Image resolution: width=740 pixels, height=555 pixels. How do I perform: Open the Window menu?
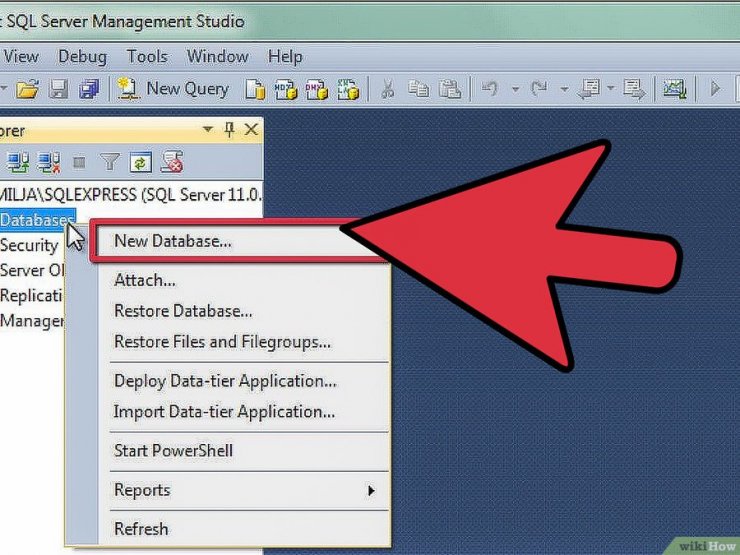point(218,56)
